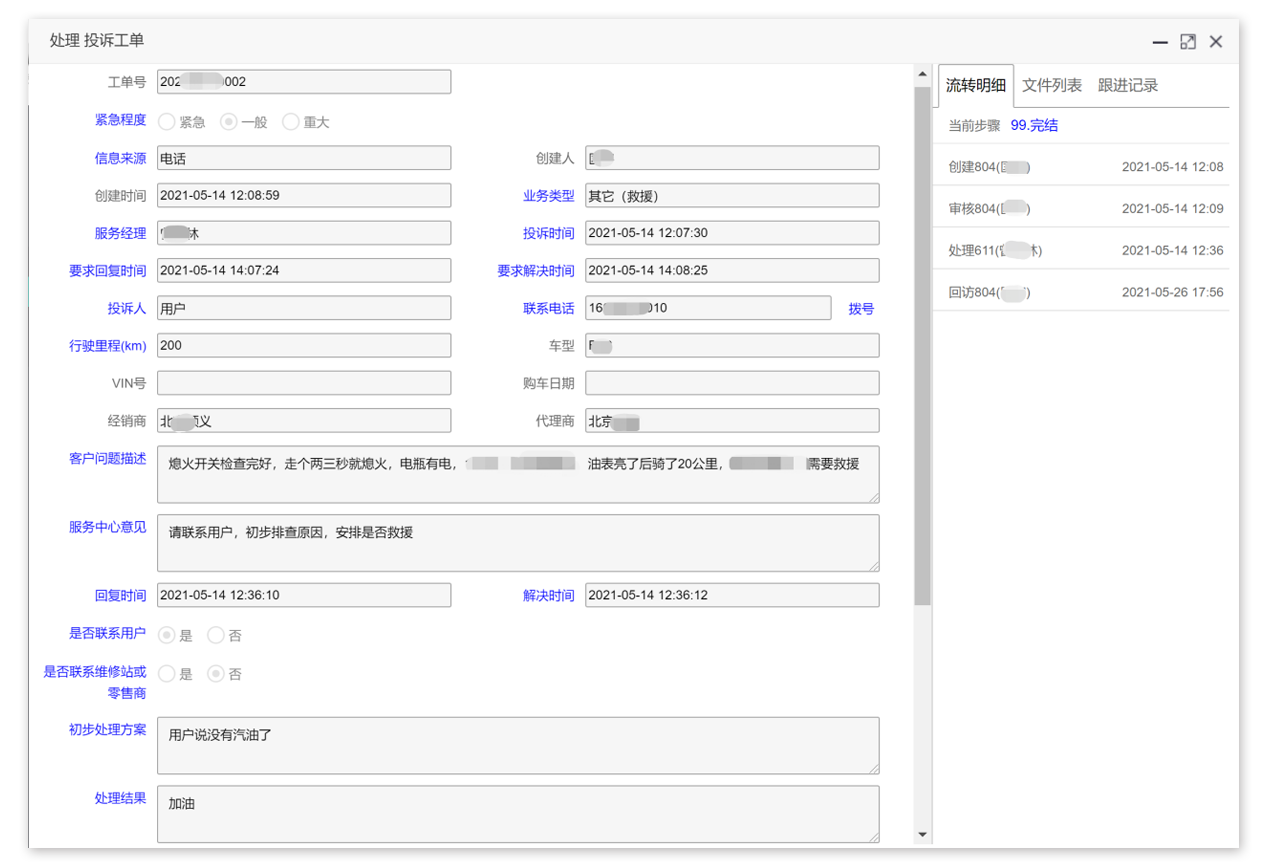Focus the 行驶里程(km) input field

point(304,346)
